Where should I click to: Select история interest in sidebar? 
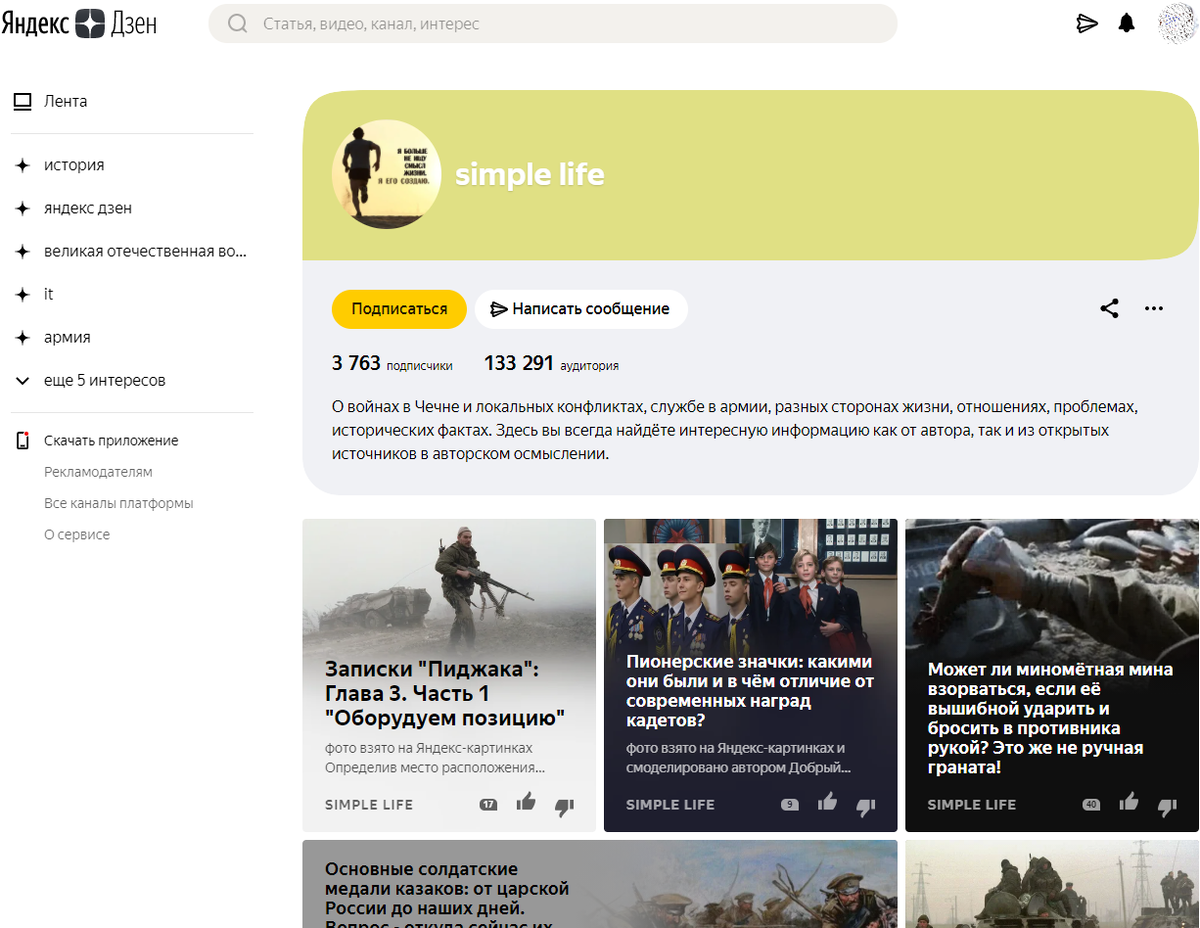pos(74,165)
